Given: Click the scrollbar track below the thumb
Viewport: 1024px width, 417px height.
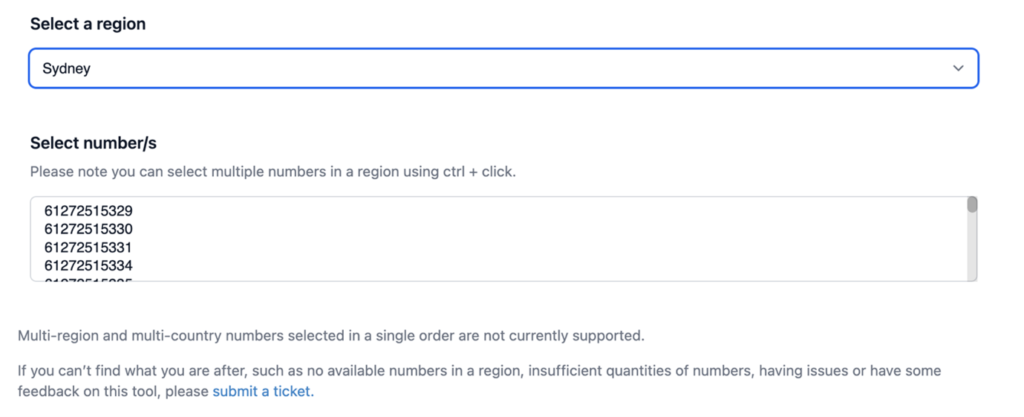Looking at the screenshot, I should click(971, 250).
